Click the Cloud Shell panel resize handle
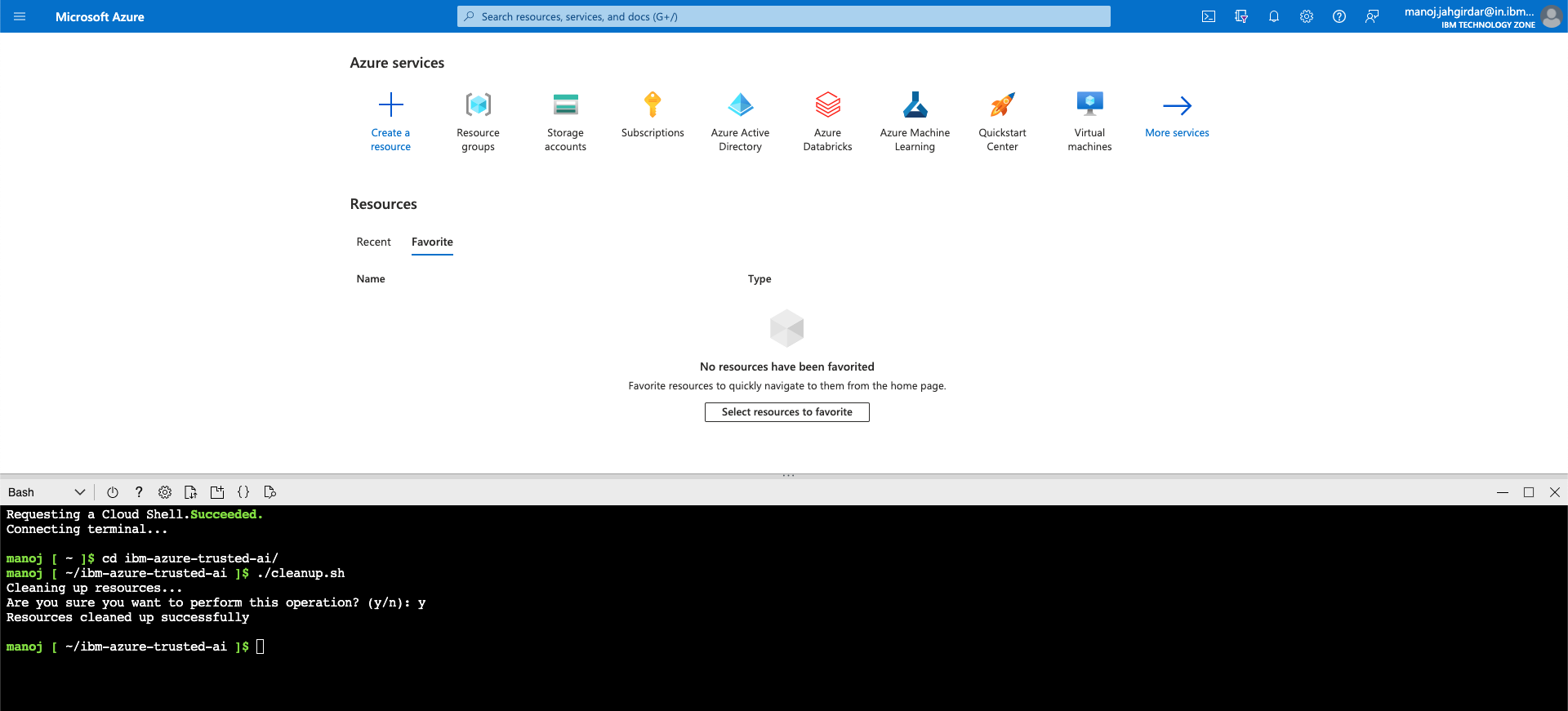 788,475
